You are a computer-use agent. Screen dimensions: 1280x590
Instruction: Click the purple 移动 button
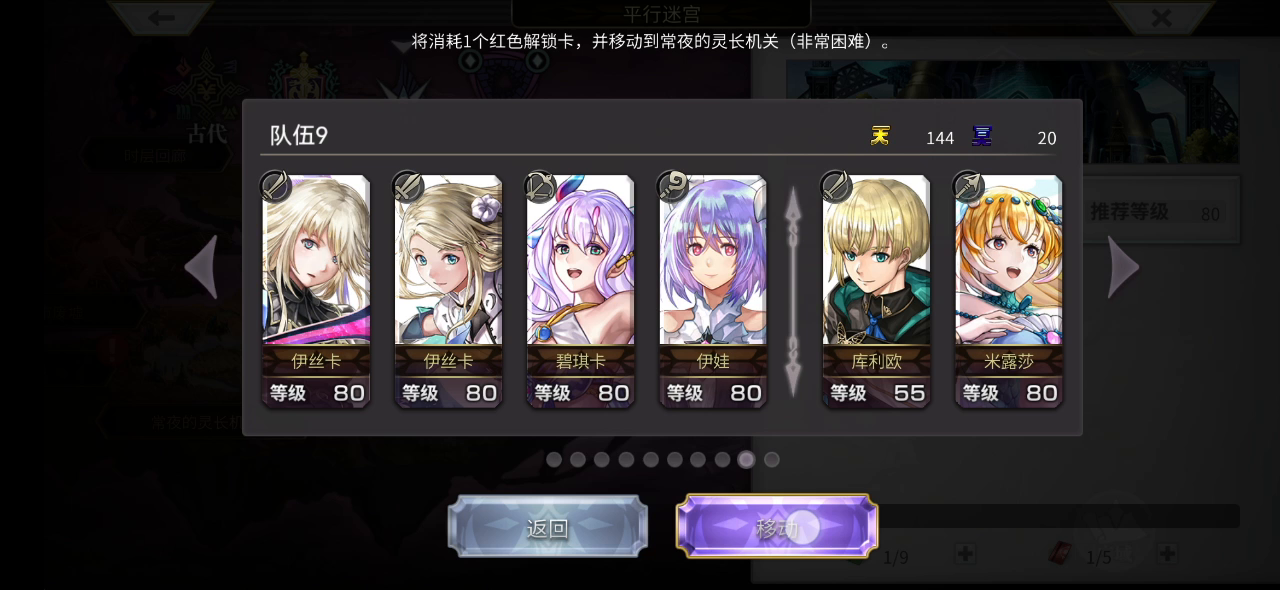777,526
